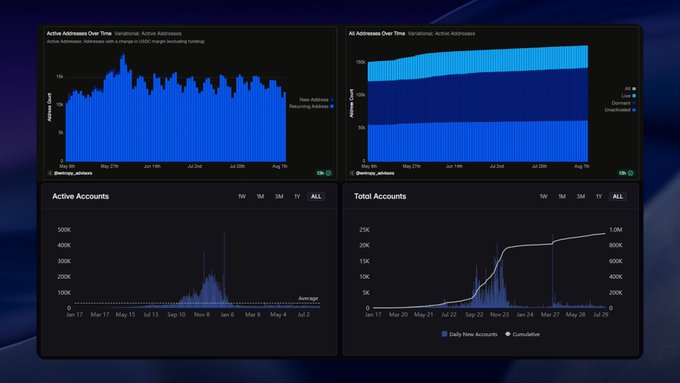
Task: Click the USDC margin description text
Action: 126,42
